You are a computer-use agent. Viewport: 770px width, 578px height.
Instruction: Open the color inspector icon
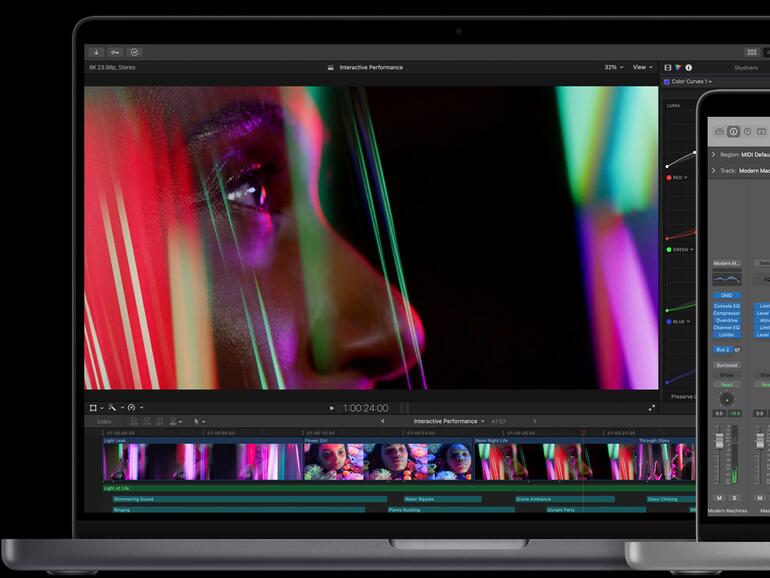pos(678,67)
